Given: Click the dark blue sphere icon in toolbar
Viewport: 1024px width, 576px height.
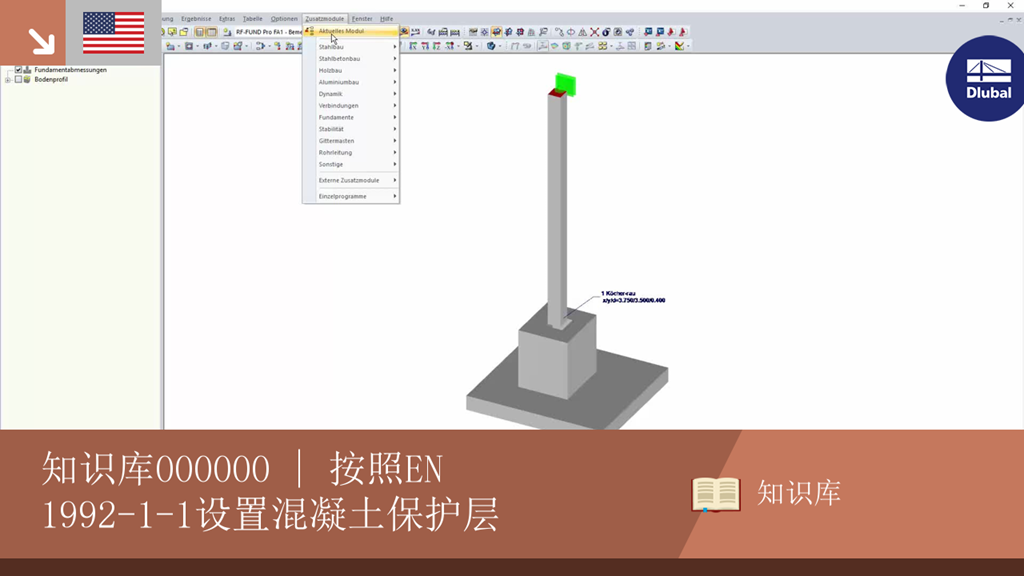Looking at the screenshot, I should coord(606,32).
